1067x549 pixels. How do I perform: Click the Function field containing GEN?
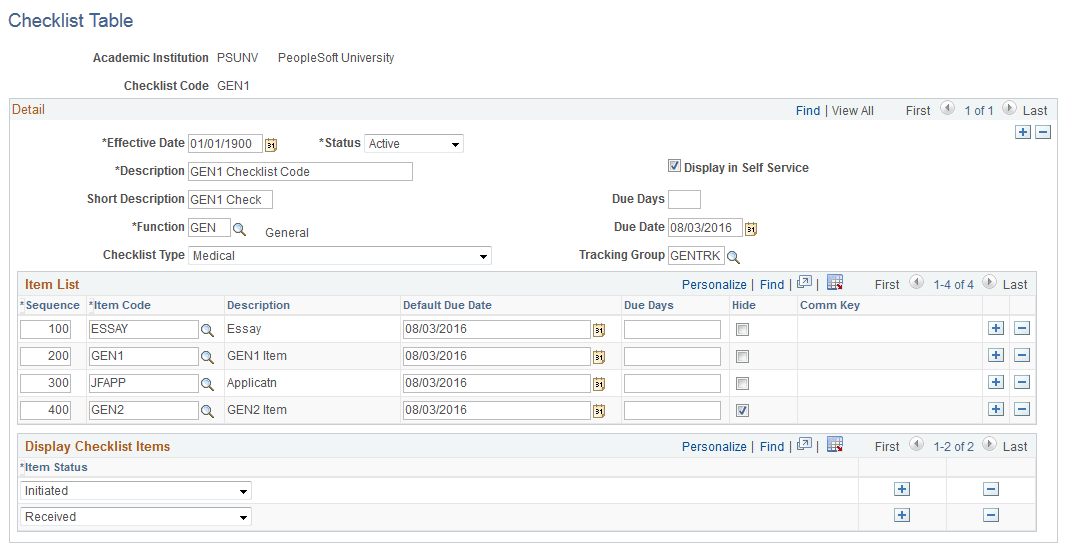pyautogui.click(x=210, y=227)
